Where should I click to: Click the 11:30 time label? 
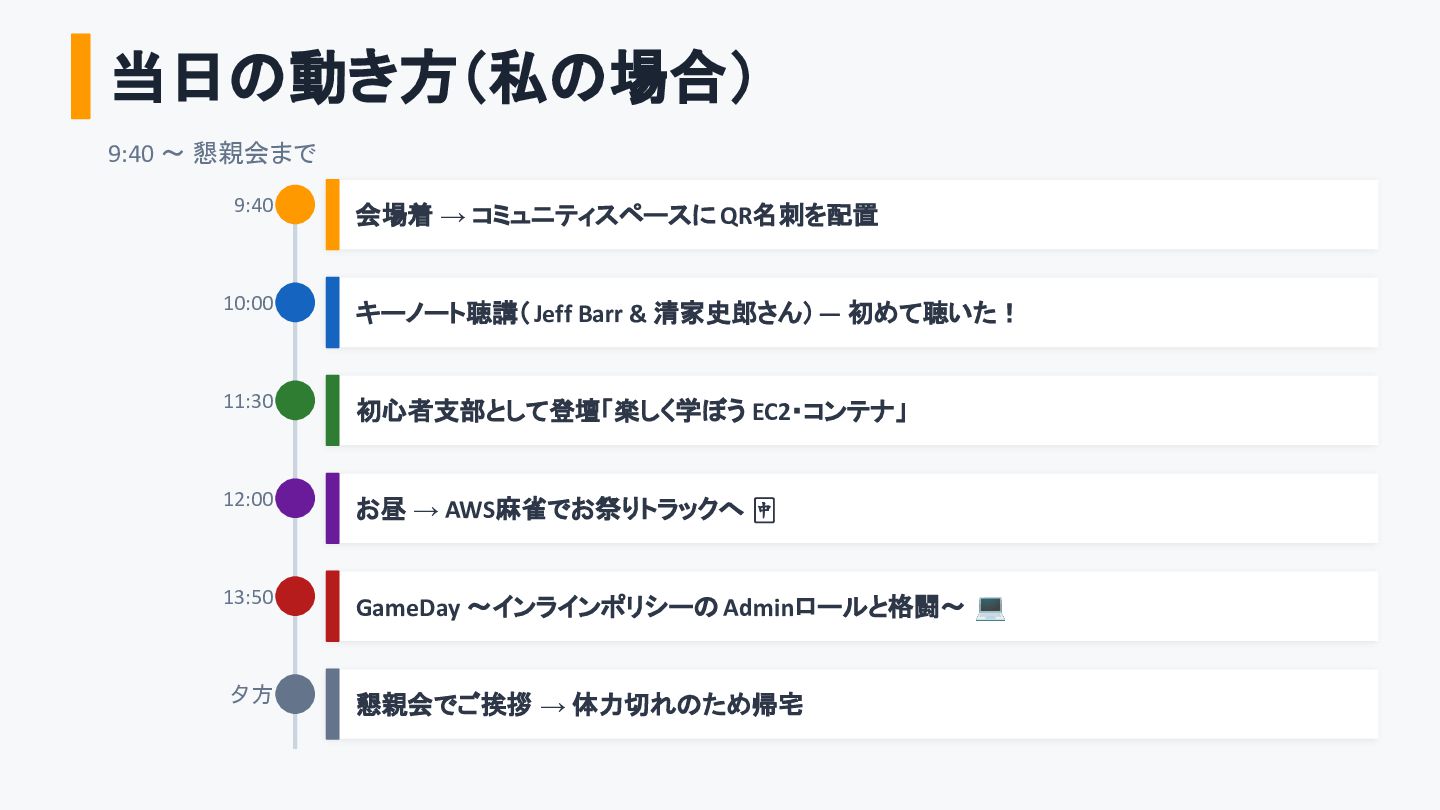pos(248,402)
